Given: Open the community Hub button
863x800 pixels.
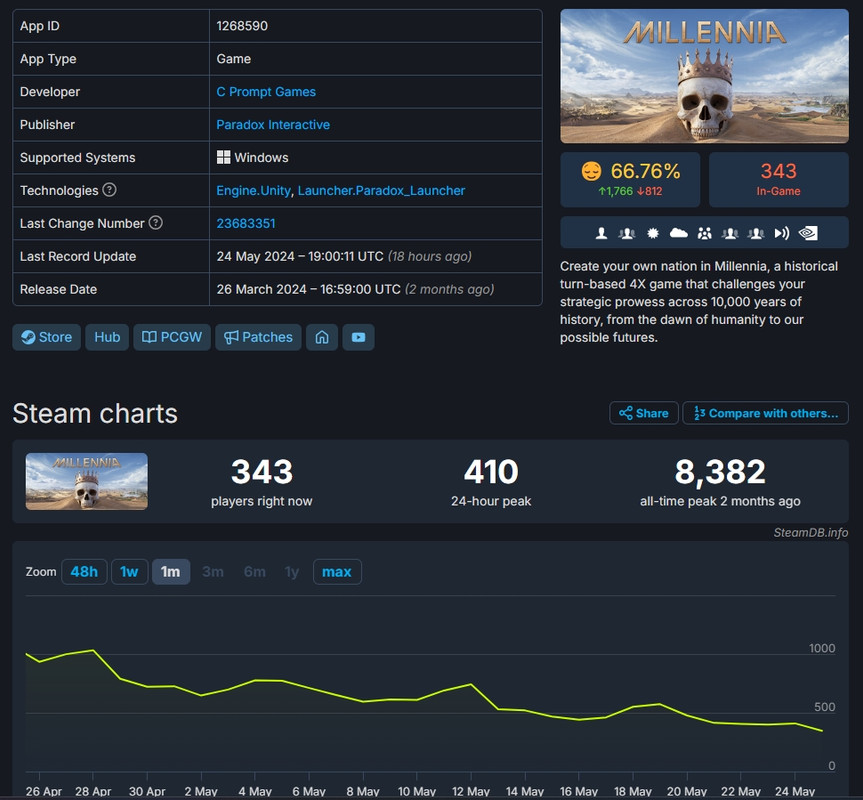Looking at the screenshot, I should [x=107, y=337].
